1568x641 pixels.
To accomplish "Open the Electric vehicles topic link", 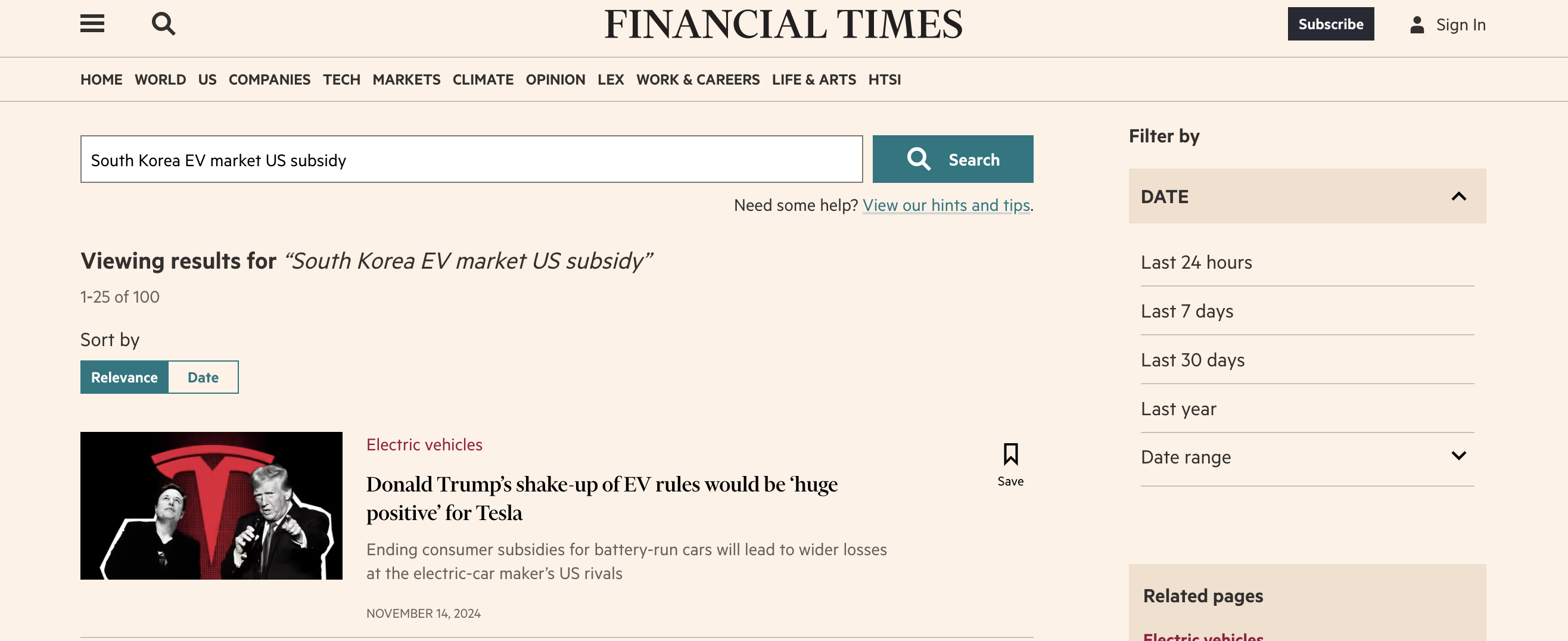I will [x=424, y=444].
